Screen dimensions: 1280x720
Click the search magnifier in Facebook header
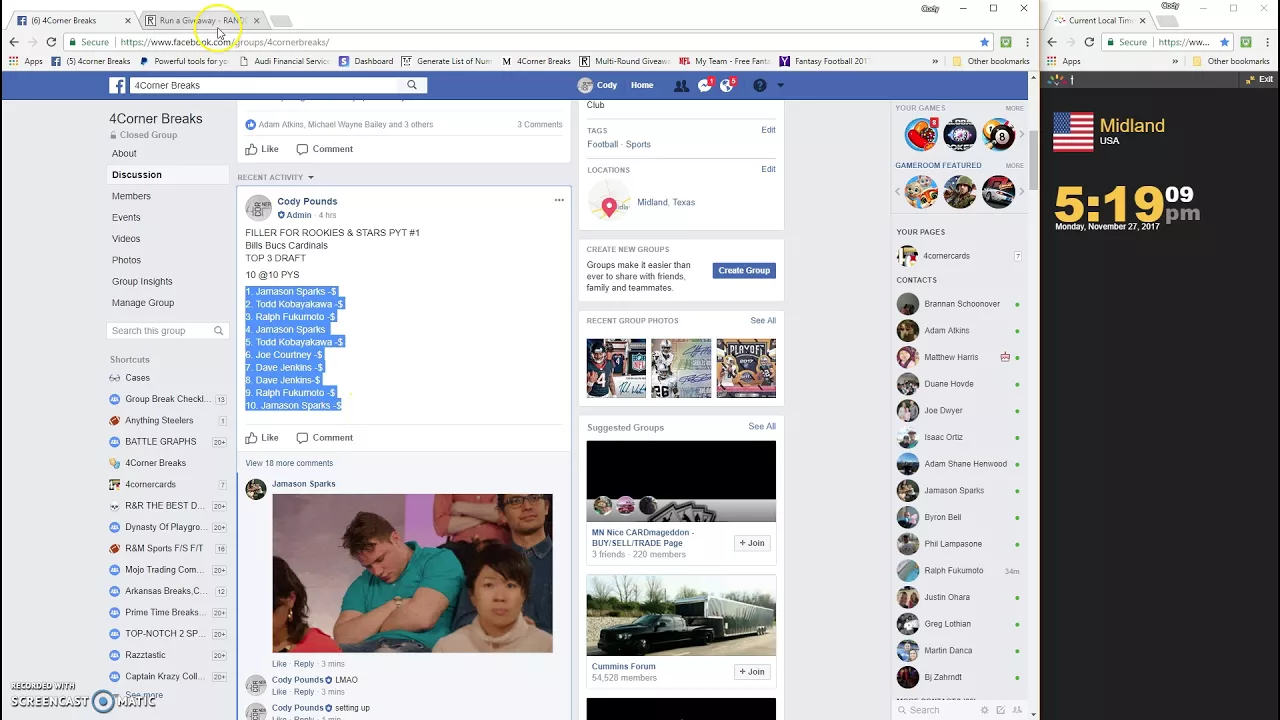click(x=412, y=85)
